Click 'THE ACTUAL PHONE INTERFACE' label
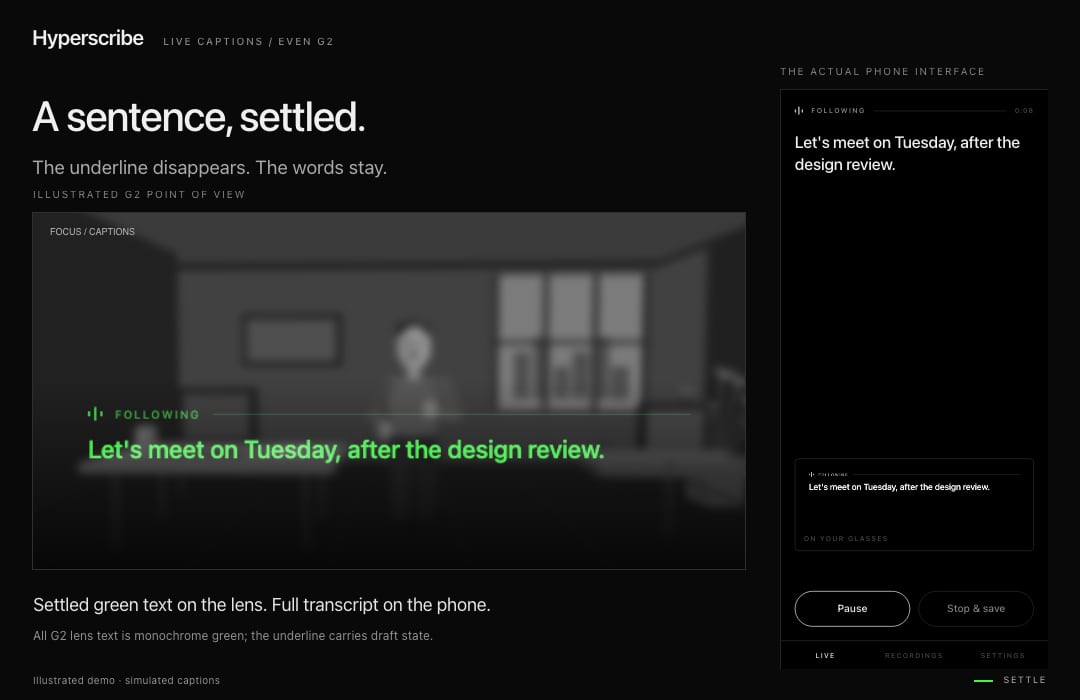 coord(882,72)
